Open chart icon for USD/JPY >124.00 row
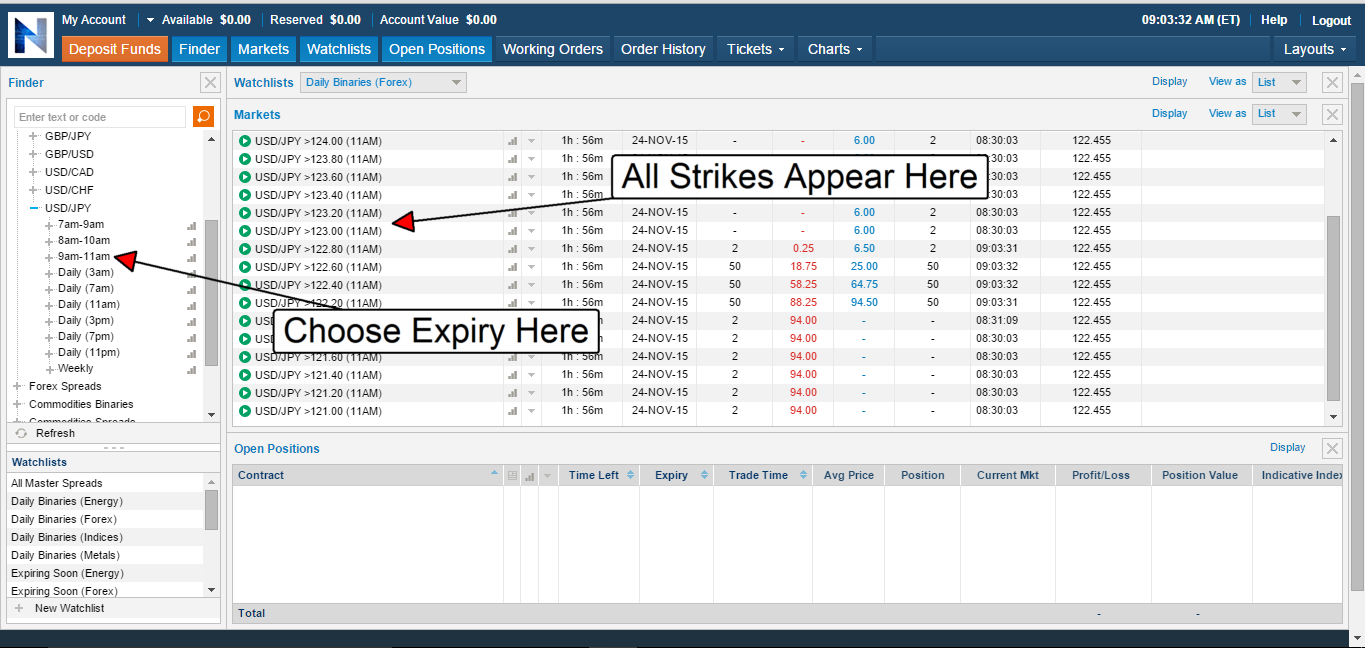The width and height of the screenshot is (1365, 648). point(513,141)
